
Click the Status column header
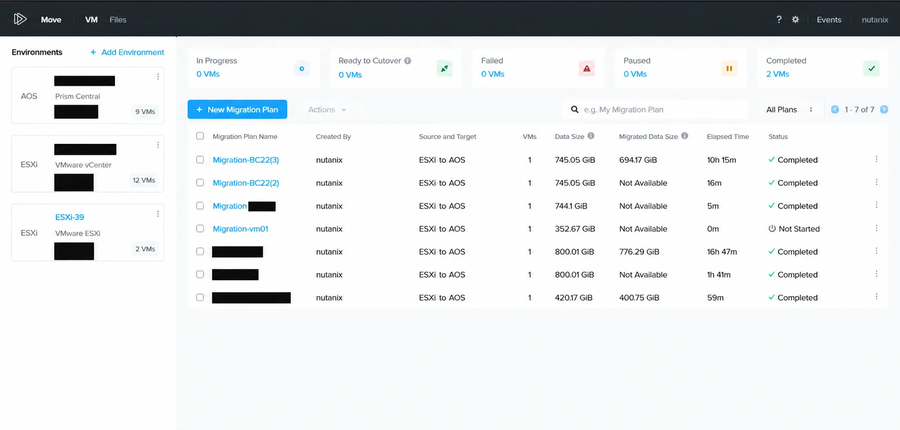(778, 137)
